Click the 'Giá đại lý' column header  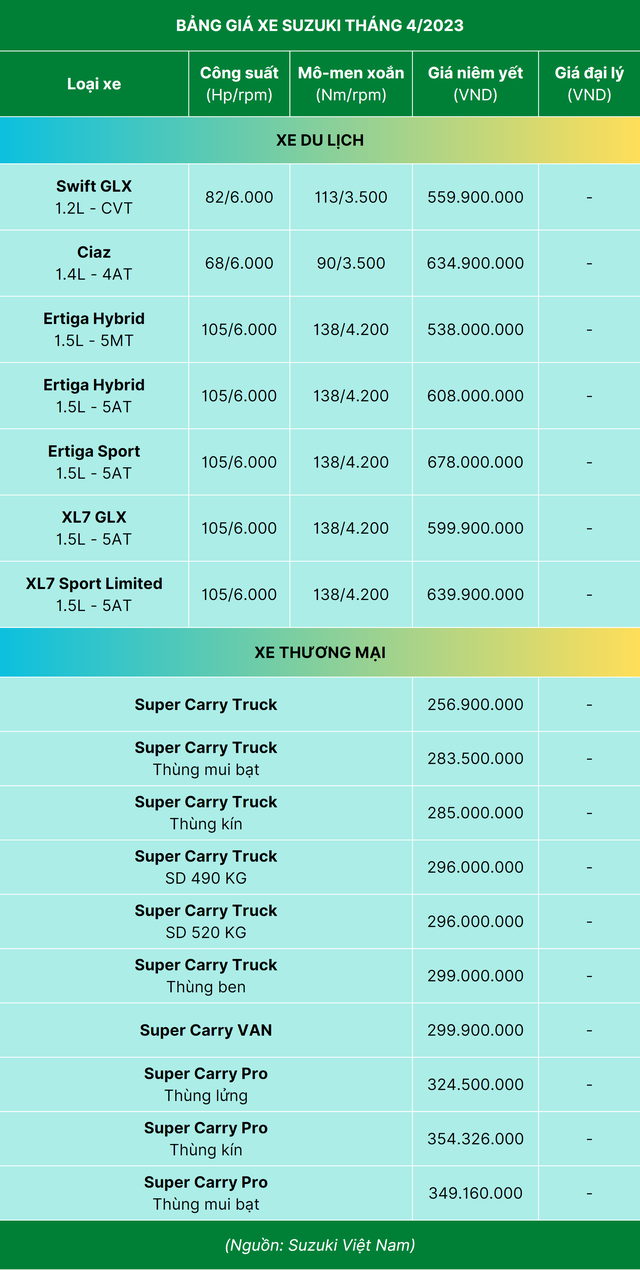pos(589,84)
